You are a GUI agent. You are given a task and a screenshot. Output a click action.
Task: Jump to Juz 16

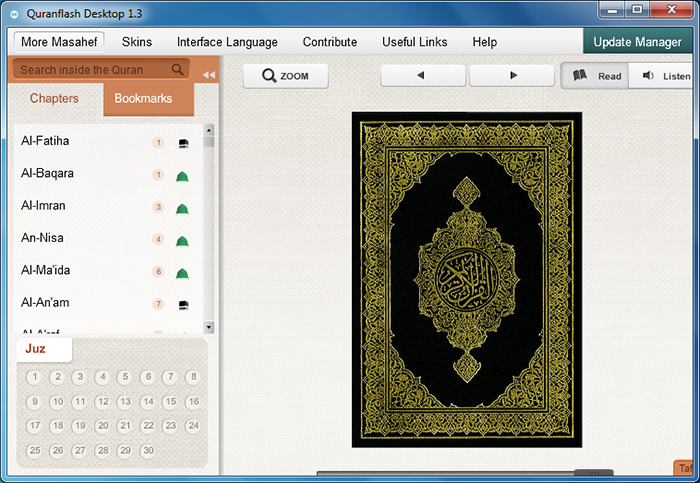click(193, 402)
